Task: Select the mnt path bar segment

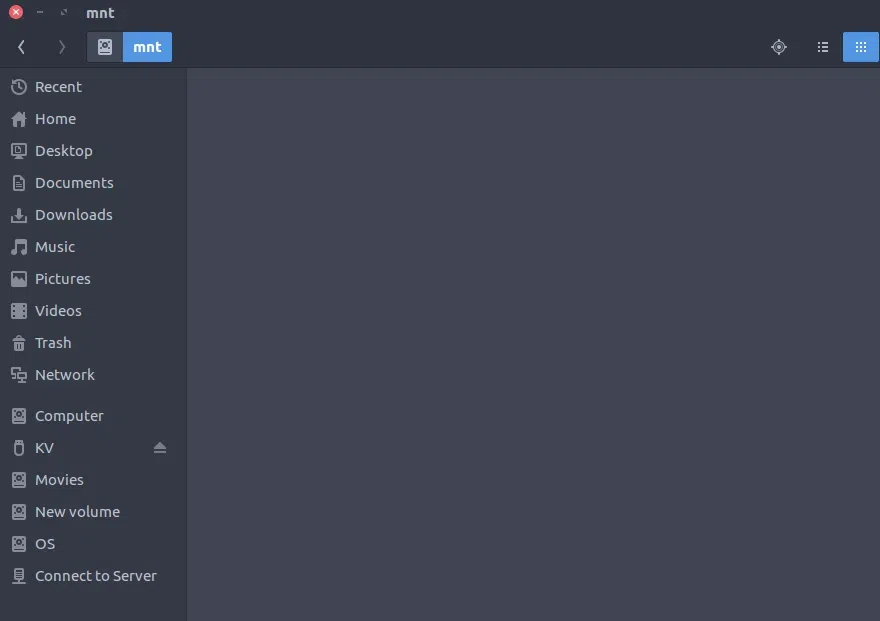Action: coord(147,47)
